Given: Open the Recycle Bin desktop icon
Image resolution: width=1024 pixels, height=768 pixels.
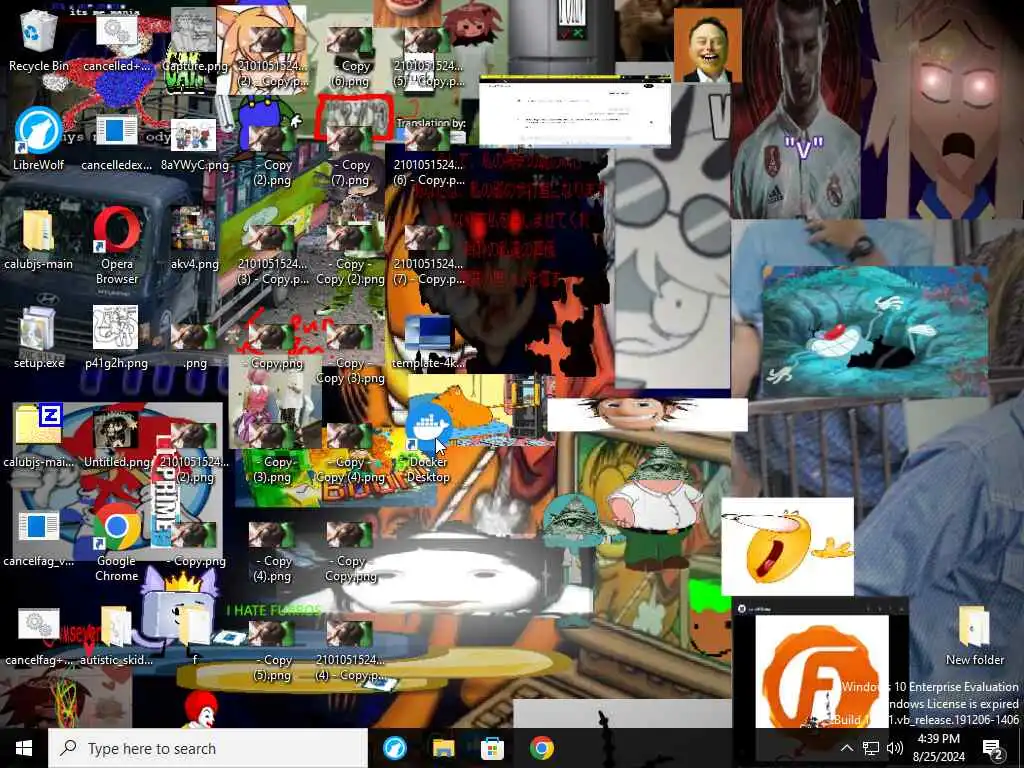Looking at the screenshot, I should (39, 41).
